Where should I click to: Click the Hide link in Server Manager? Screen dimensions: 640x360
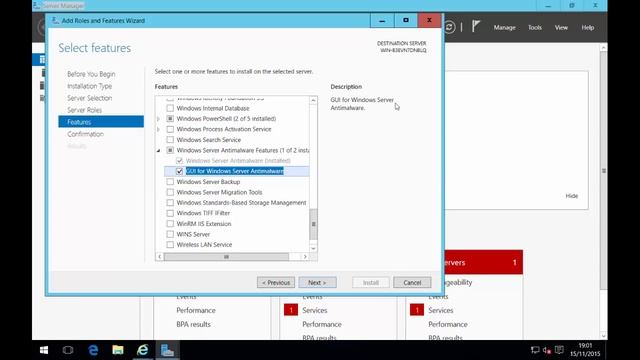click(x=571, y=196)
